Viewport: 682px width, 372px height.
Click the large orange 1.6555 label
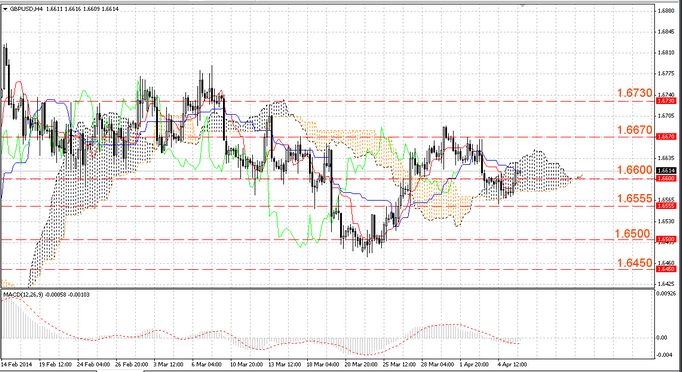[635, 199]
